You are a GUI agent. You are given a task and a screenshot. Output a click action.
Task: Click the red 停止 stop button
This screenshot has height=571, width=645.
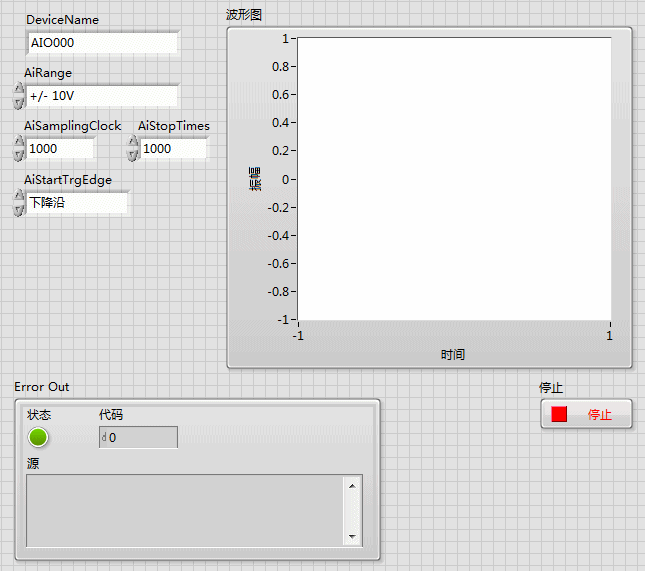tap(586, 414)
